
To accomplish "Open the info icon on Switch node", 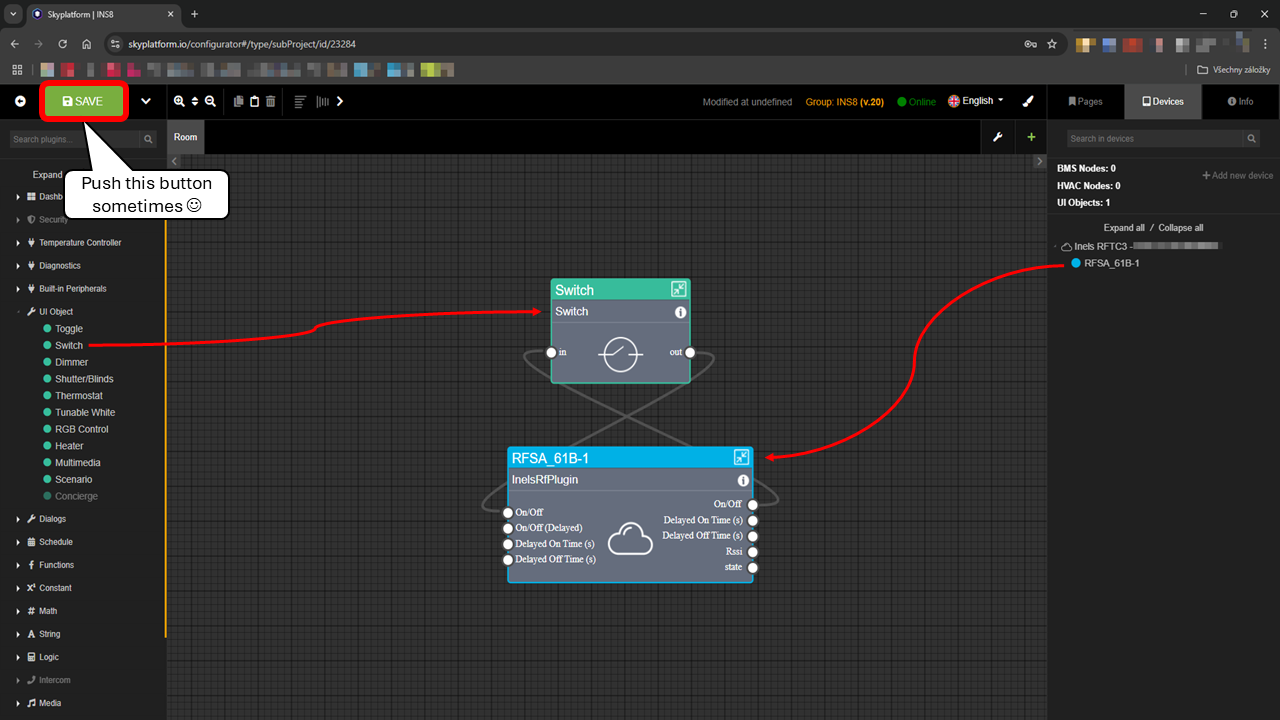I will click(x=680, y=312).
